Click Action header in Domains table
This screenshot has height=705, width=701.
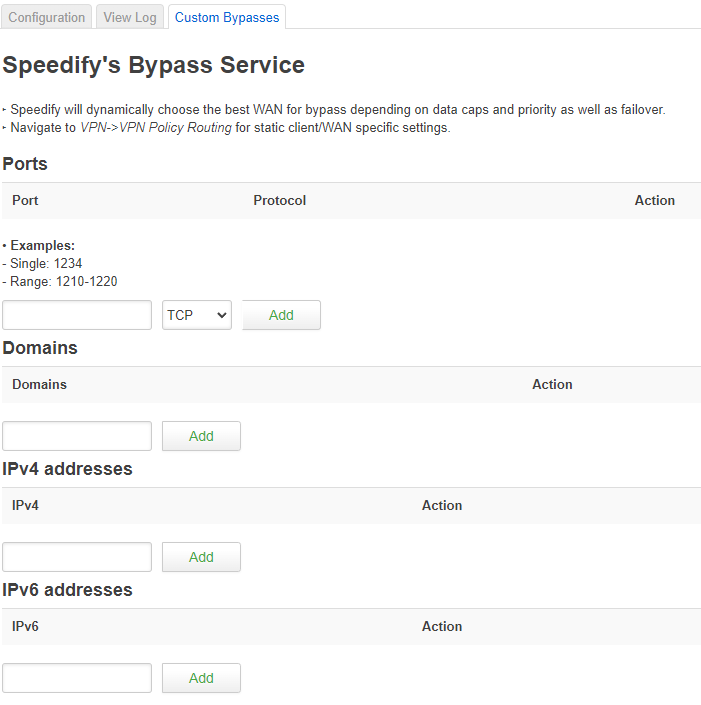(552, 384)
